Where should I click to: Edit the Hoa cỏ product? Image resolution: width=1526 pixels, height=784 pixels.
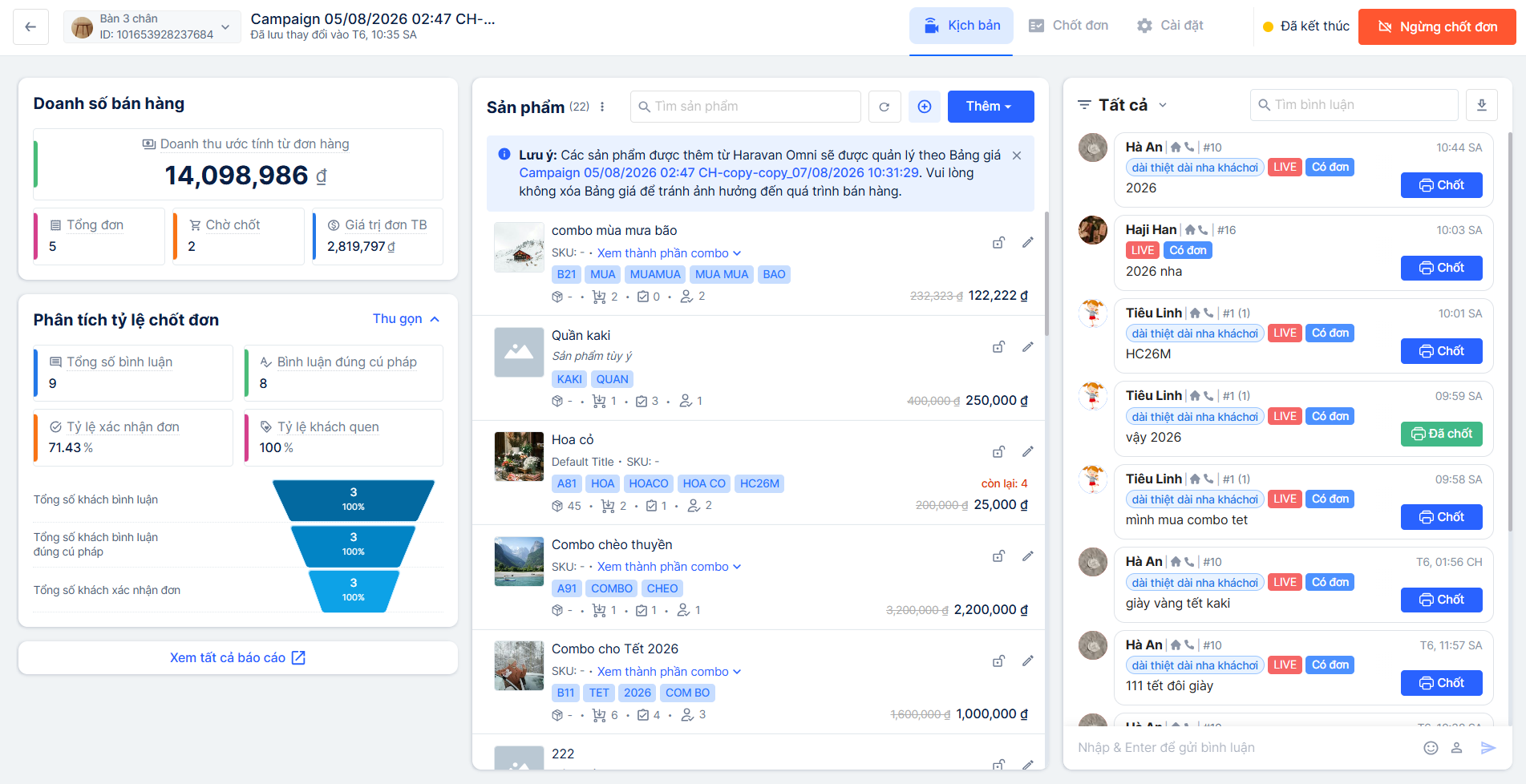(x=1028, y=451)
